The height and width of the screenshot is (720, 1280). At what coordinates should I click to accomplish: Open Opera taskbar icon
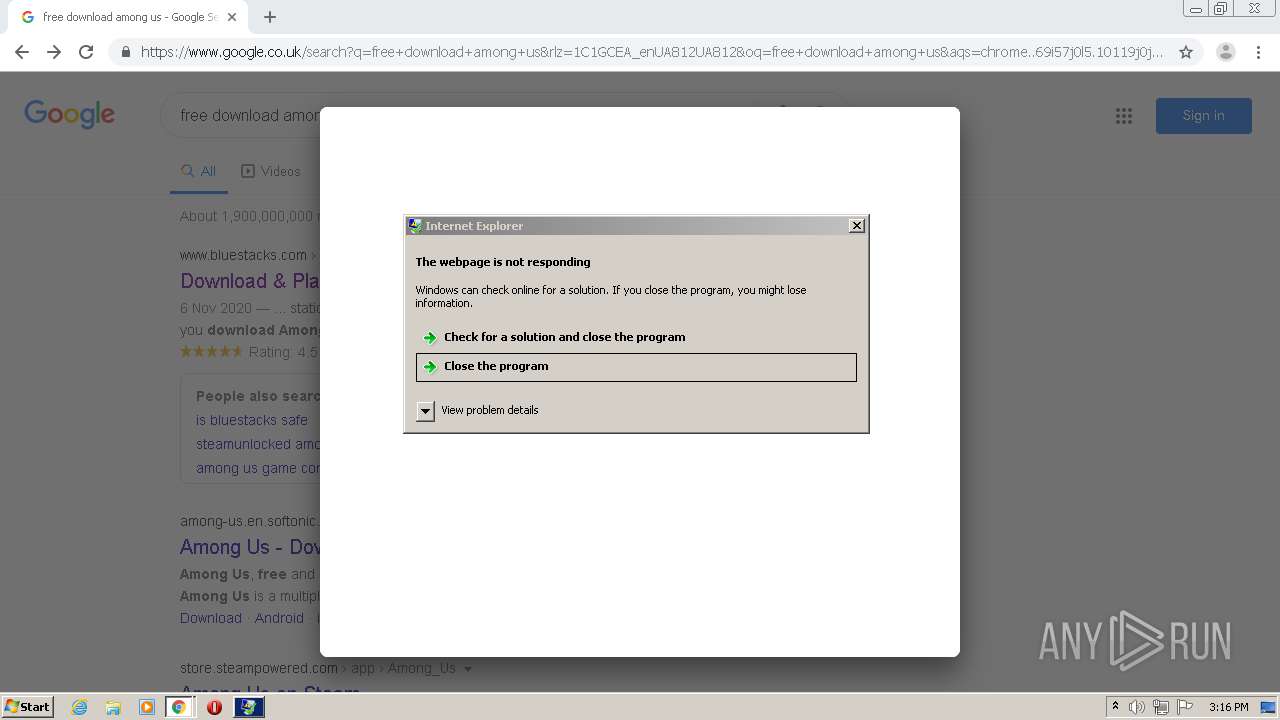point(214,707)
